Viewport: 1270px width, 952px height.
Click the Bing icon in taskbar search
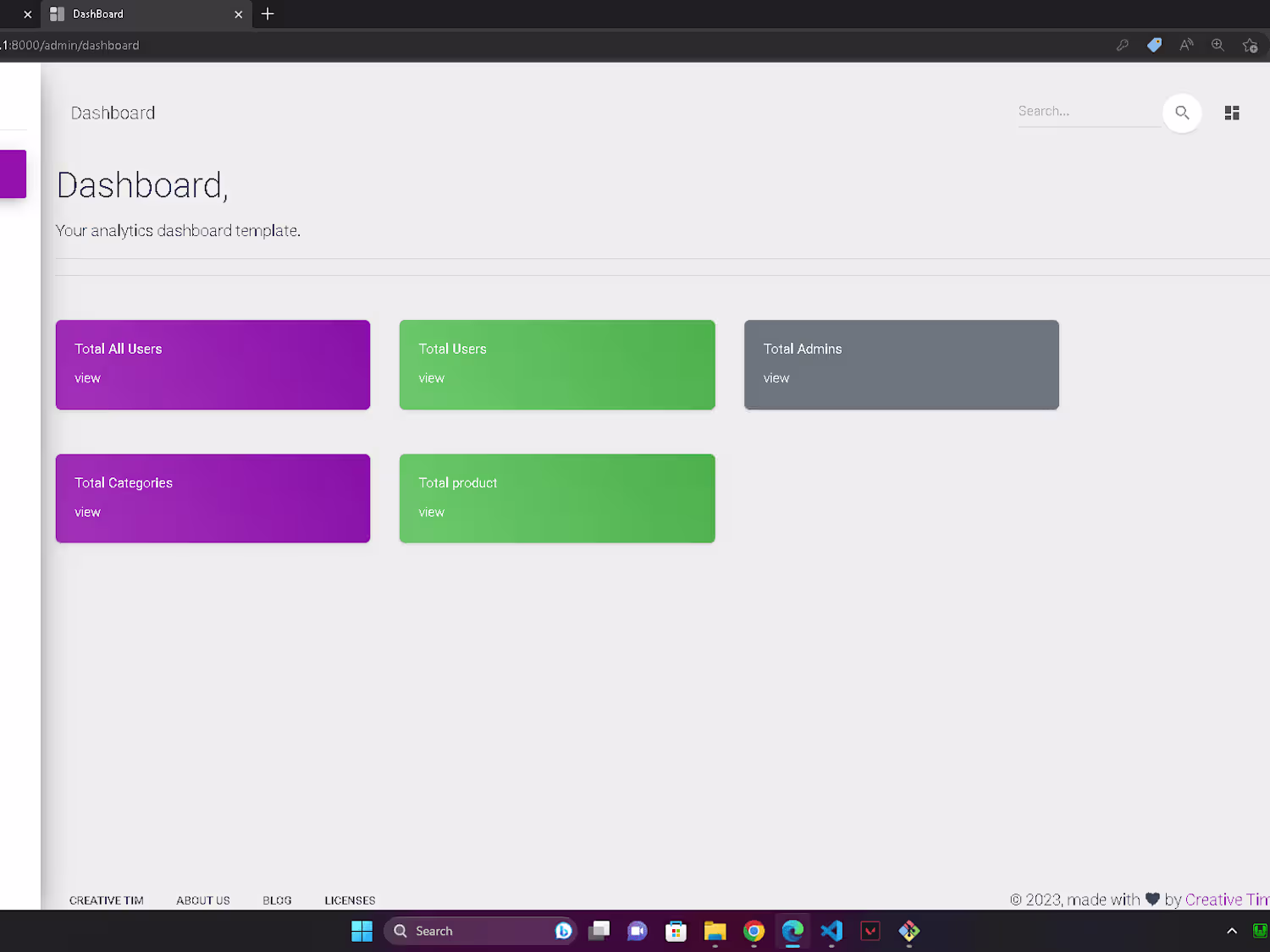pyautogui.click(x=563, y=931)
